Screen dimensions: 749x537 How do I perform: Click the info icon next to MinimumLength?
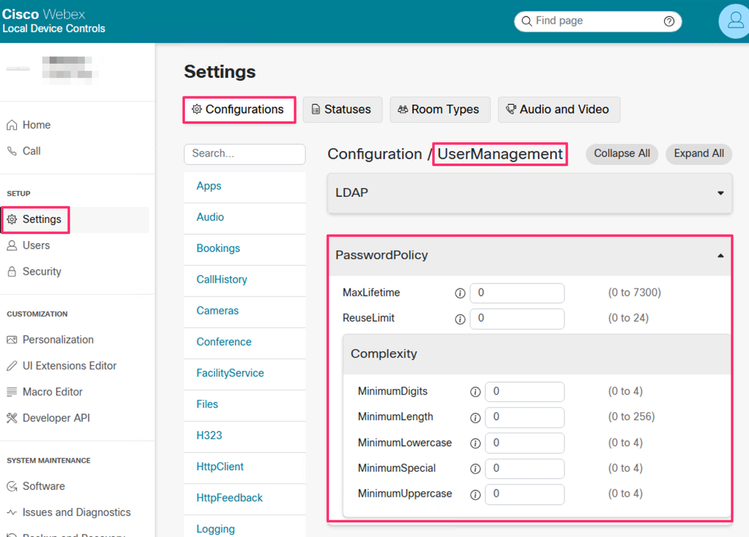point(475,418)
